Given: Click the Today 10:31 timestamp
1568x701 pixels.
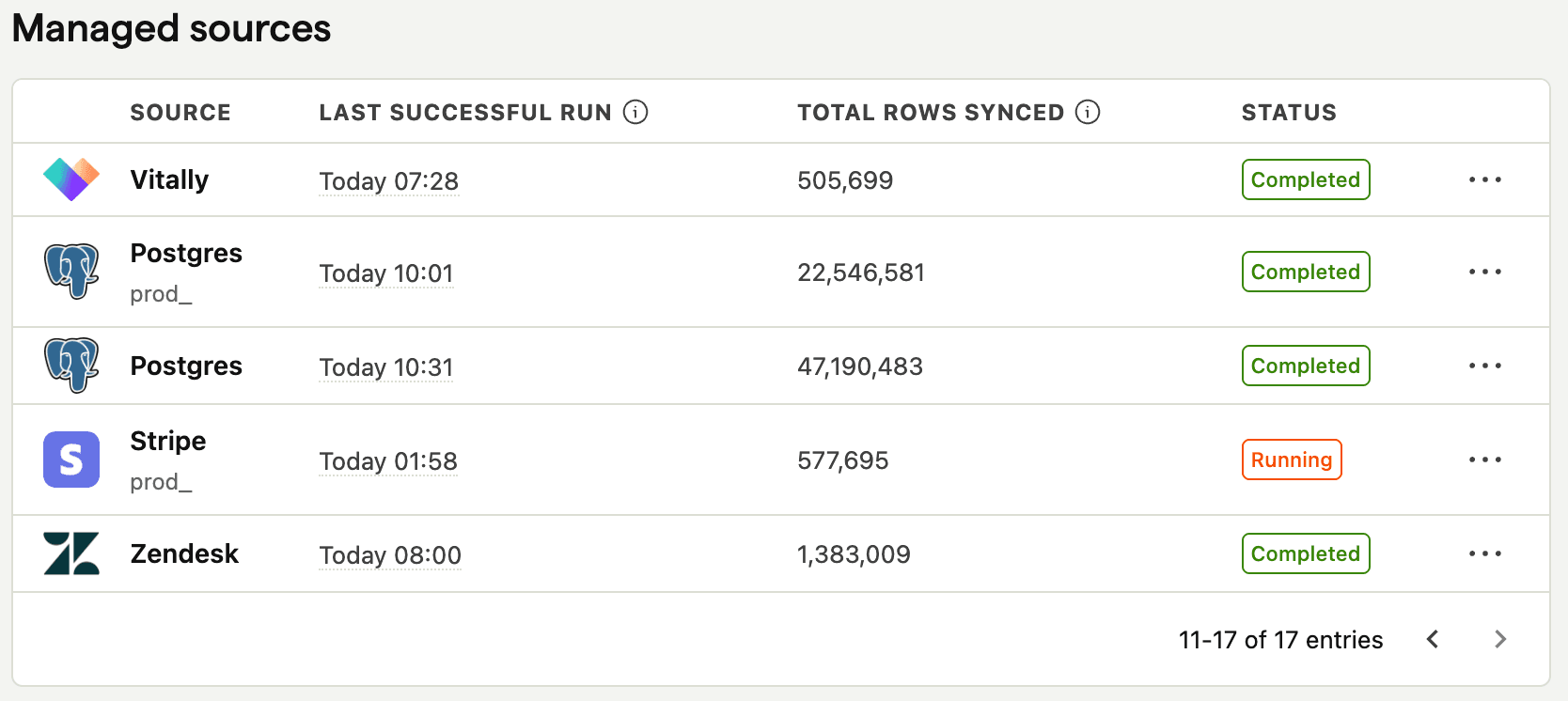Looking at the screenshot, I should click(x=386, y=366).
